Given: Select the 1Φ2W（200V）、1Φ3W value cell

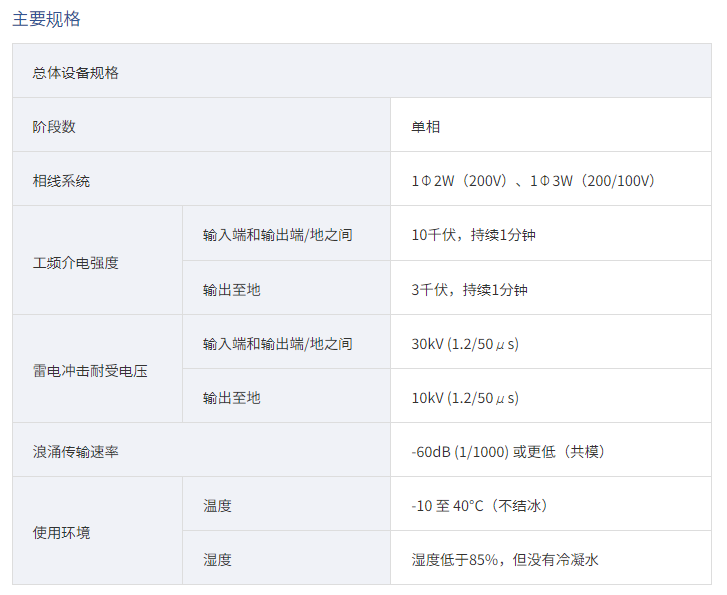Looking at the screenshot, I should coord(533,181).
